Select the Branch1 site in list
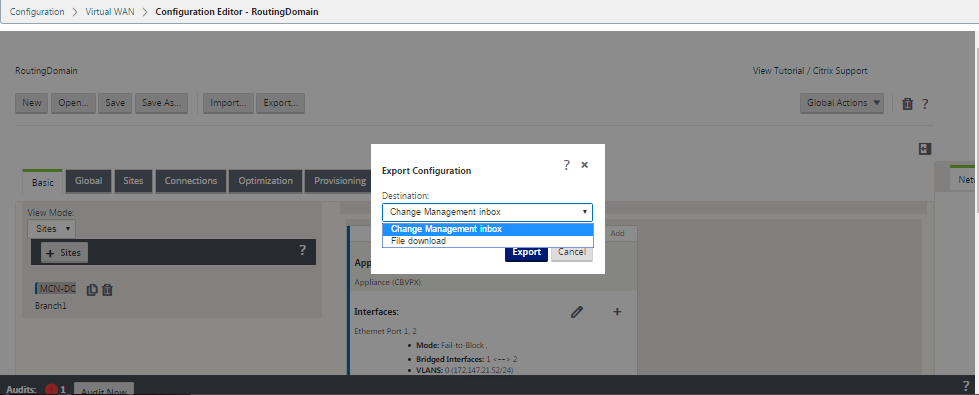 [x=51, y=306]
